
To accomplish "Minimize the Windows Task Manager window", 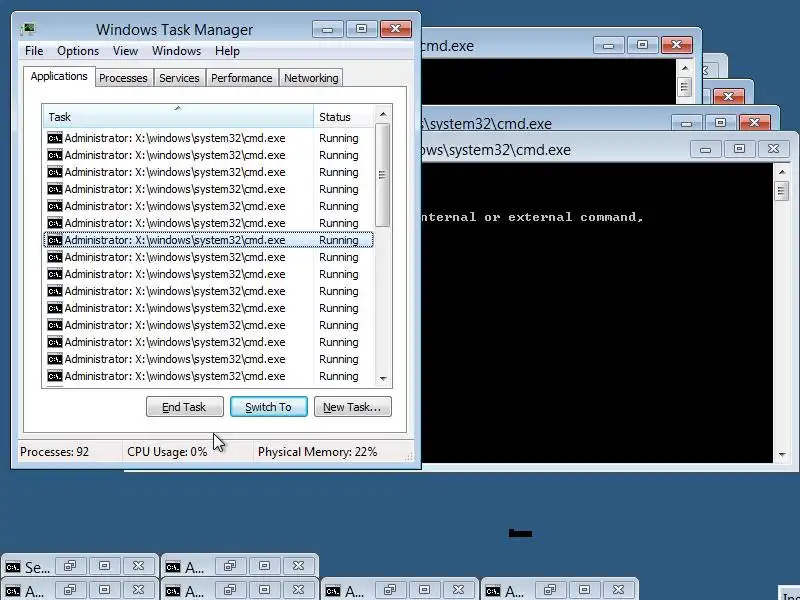I will (x=327, y=29).
